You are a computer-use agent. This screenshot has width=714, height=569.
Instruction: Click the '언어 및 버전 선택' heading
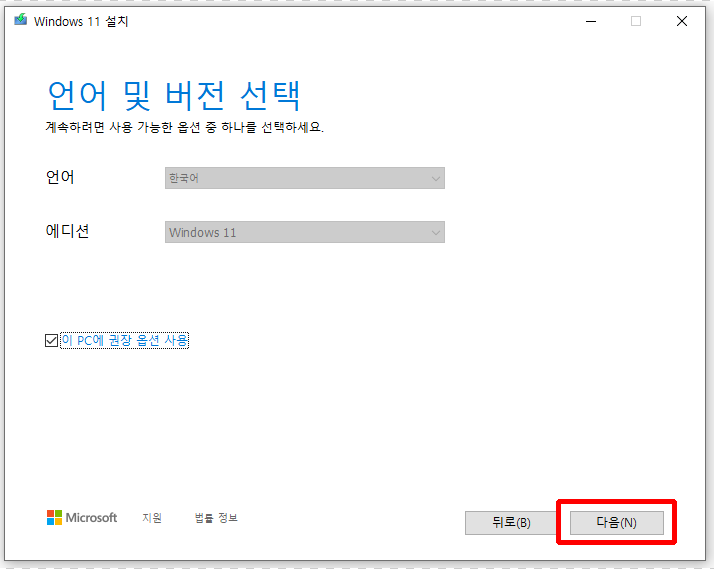pyautogui.click(x=174, y=95)
